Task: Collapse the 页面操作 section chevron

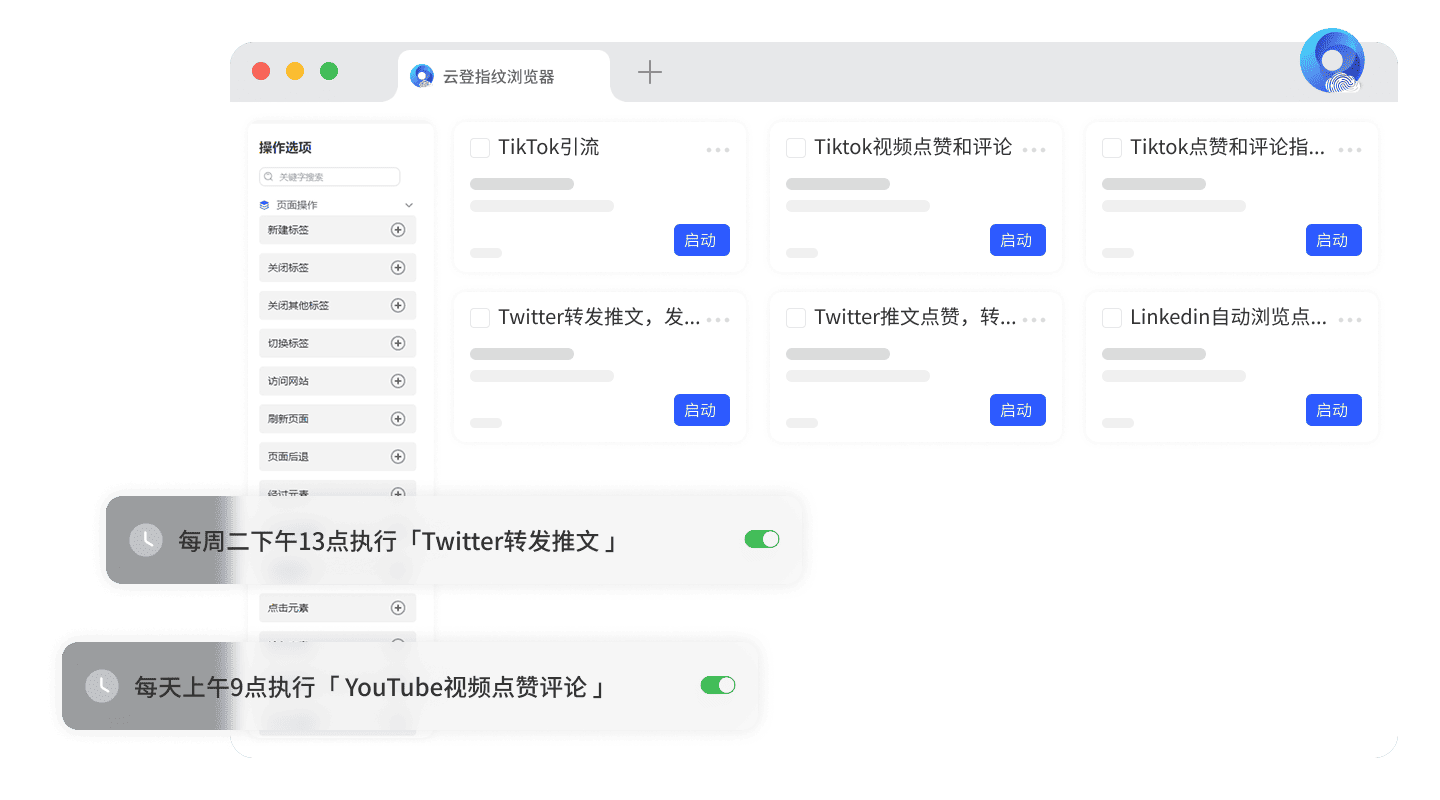Action: [408, 205]
